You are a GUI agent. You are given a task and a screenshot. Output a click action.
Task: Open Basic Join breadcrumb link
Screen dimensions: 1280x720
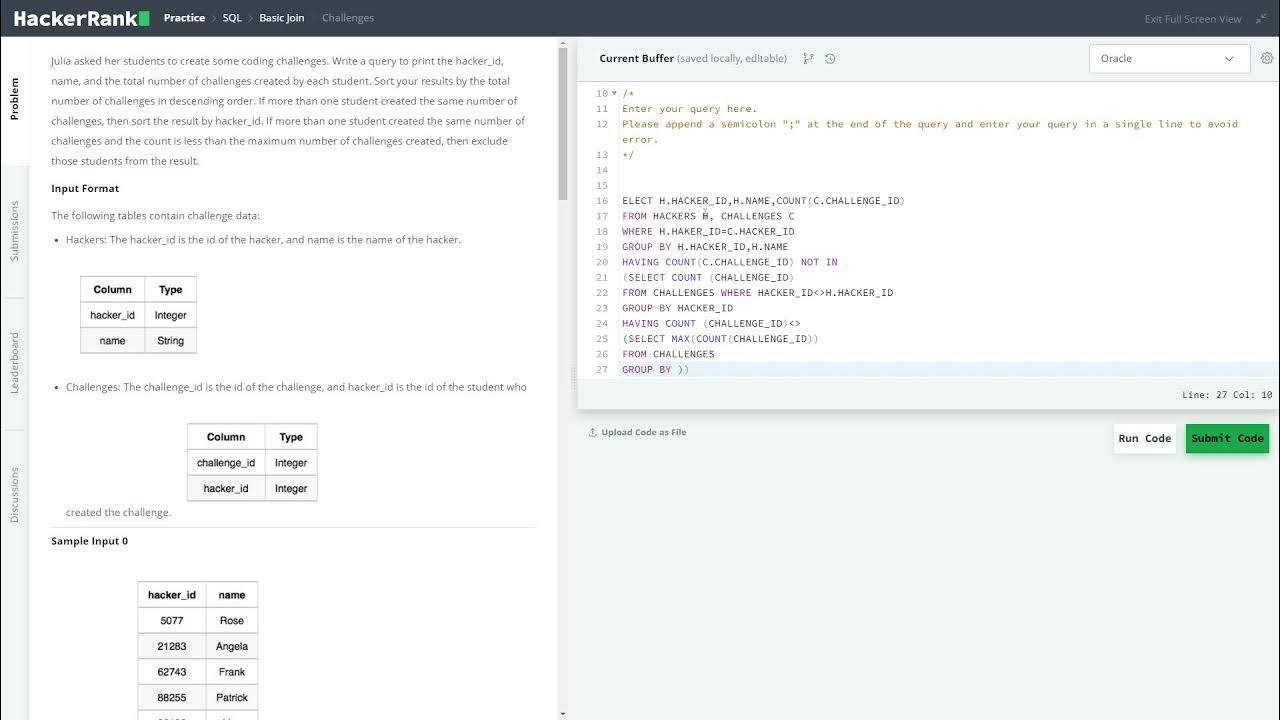(x=282, y=18)
